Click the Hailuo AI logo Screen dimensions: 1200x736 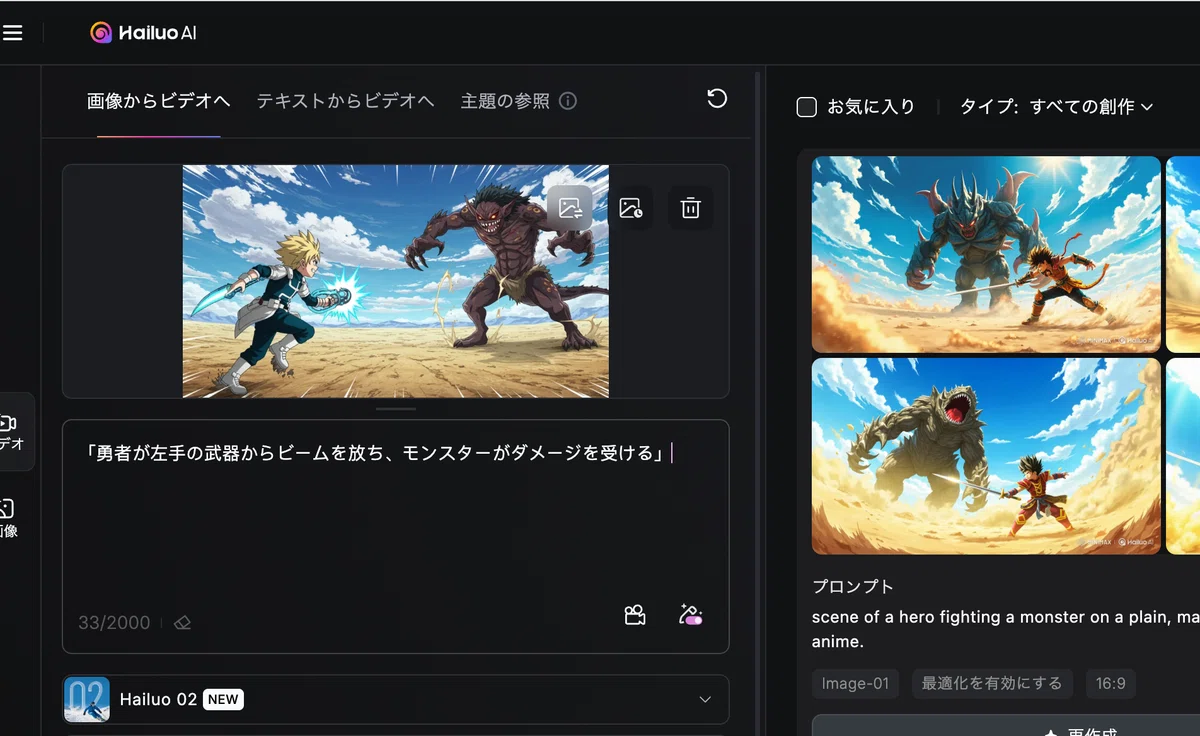tap(143, 33)
